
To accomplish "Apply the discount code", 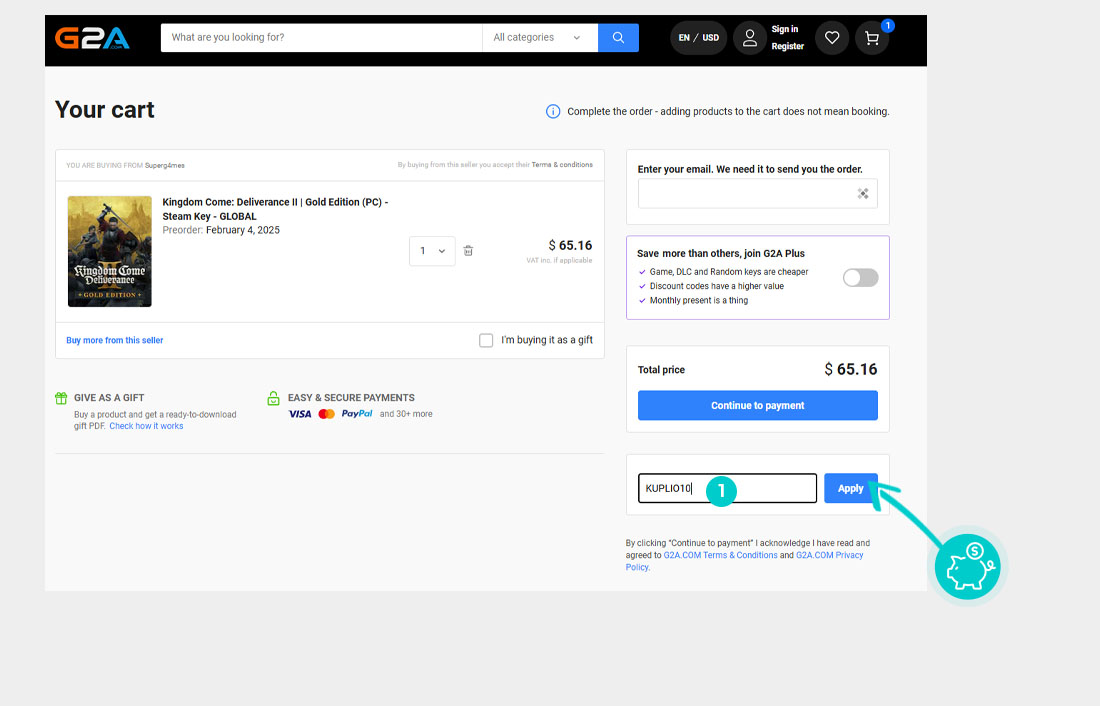I will (x=850, y=488).
